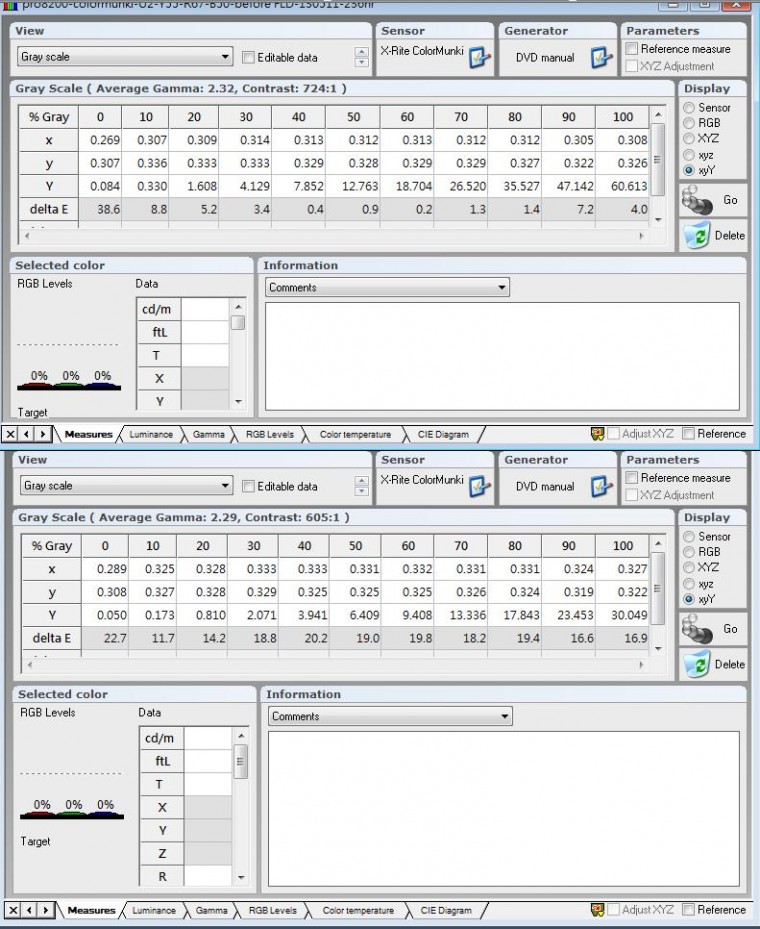The width and height of the screenshot is (760, 929).
Task: Switch to Gamma tab in upper window
Action: (x=209, y=434)
